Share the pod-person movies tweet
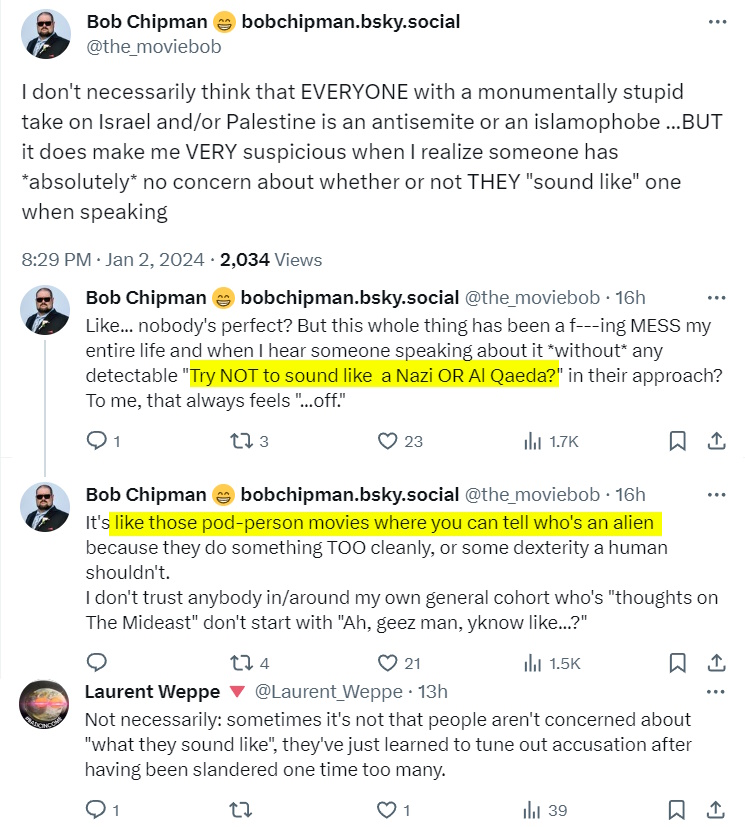The width and height of the screenshot is (745, 827). click(716, 662)
